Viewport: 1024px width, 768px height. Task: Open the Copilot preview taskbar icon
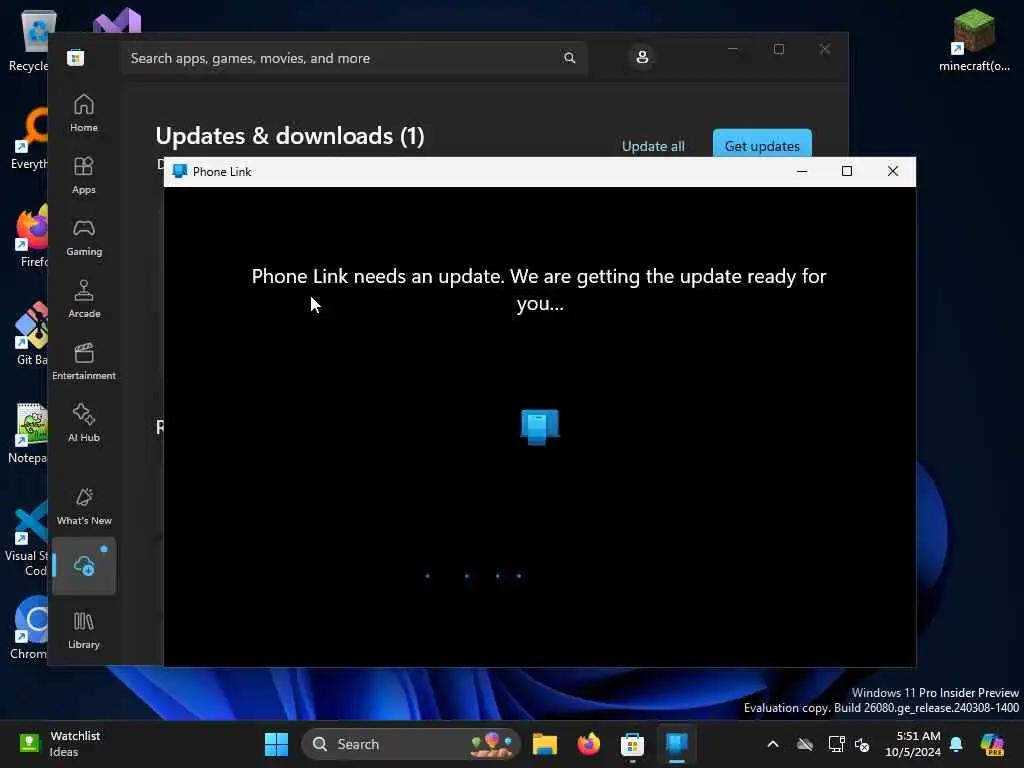coord(992,744)
